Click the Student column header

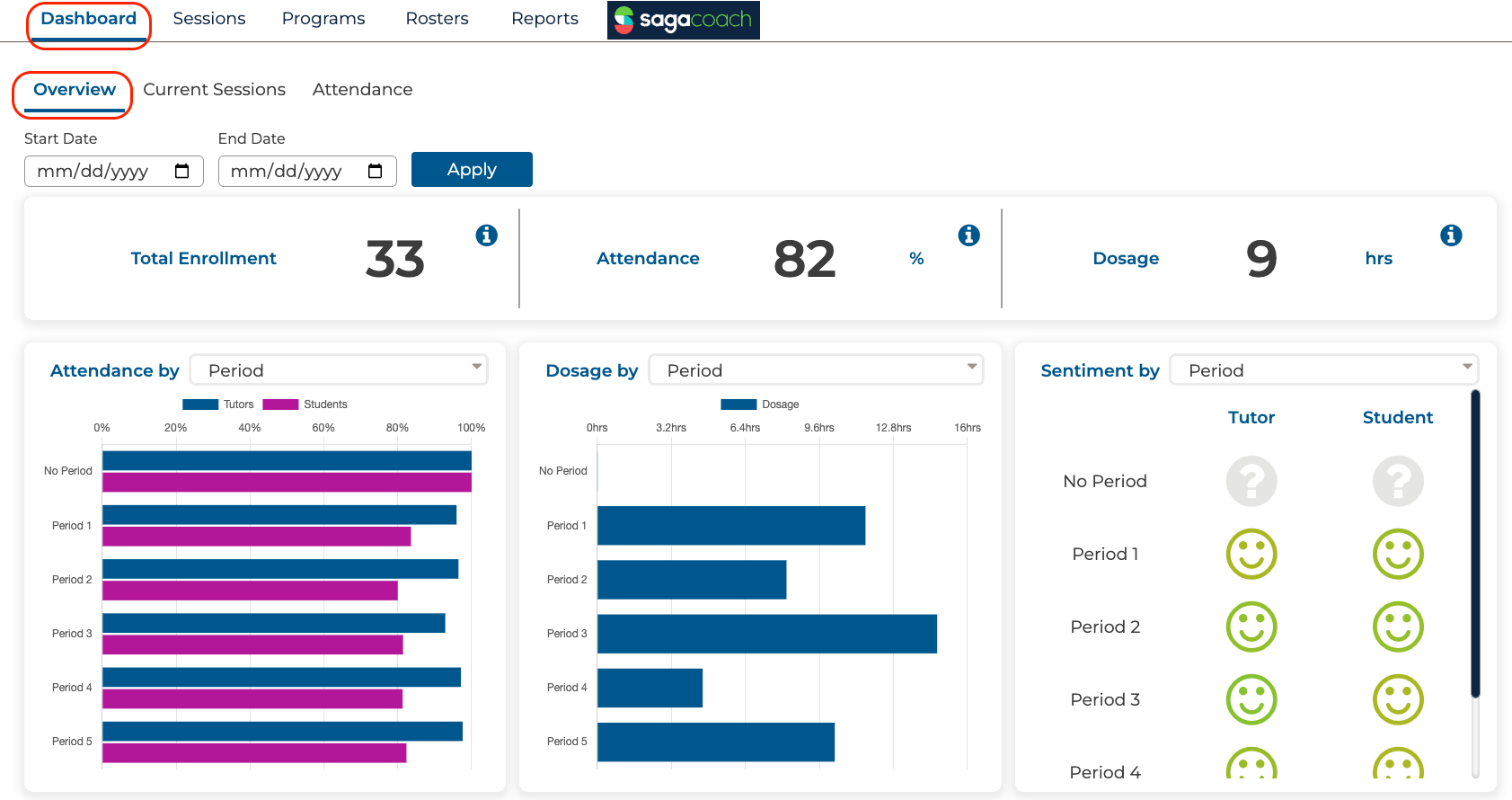(1398, 417)
